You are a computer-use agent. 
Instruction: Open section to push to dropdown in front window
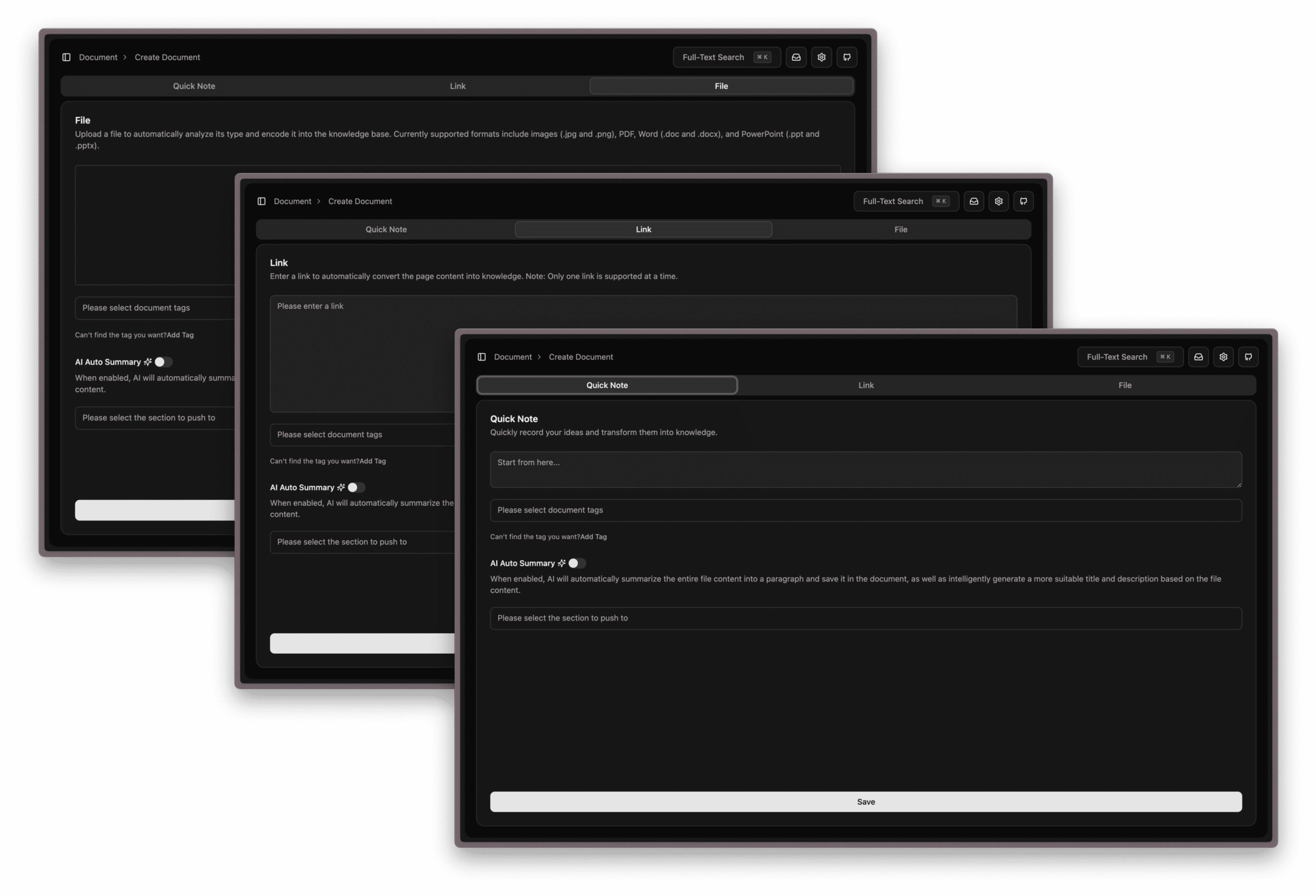pyautogui.click(x=865, y=618)
